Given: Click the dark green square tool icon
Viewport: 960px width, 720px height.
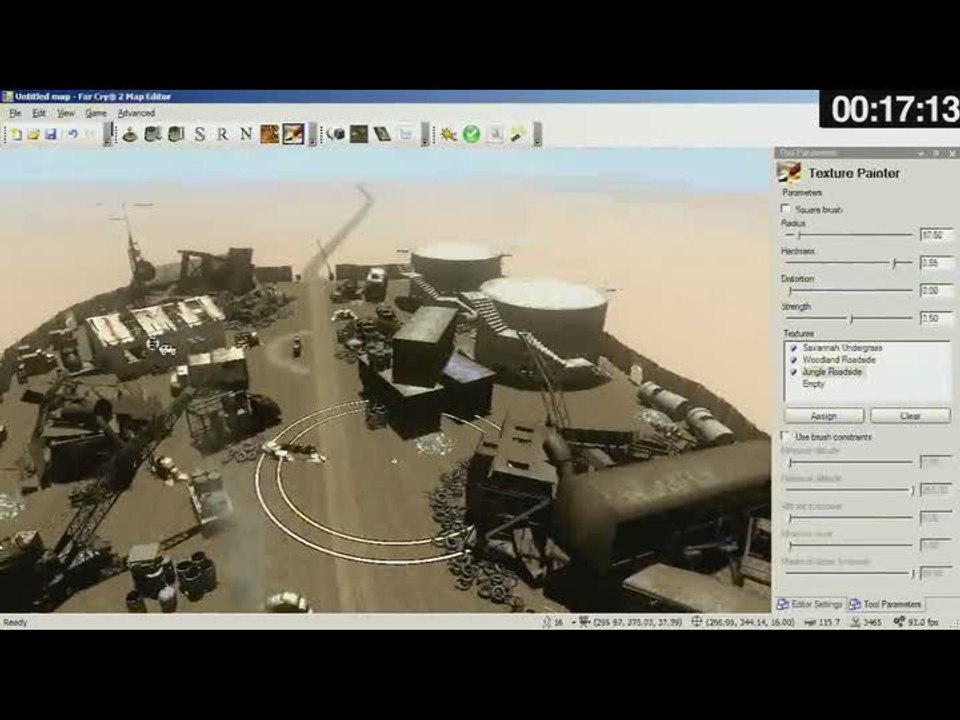Looking at the screenshot, I should 359,134.
